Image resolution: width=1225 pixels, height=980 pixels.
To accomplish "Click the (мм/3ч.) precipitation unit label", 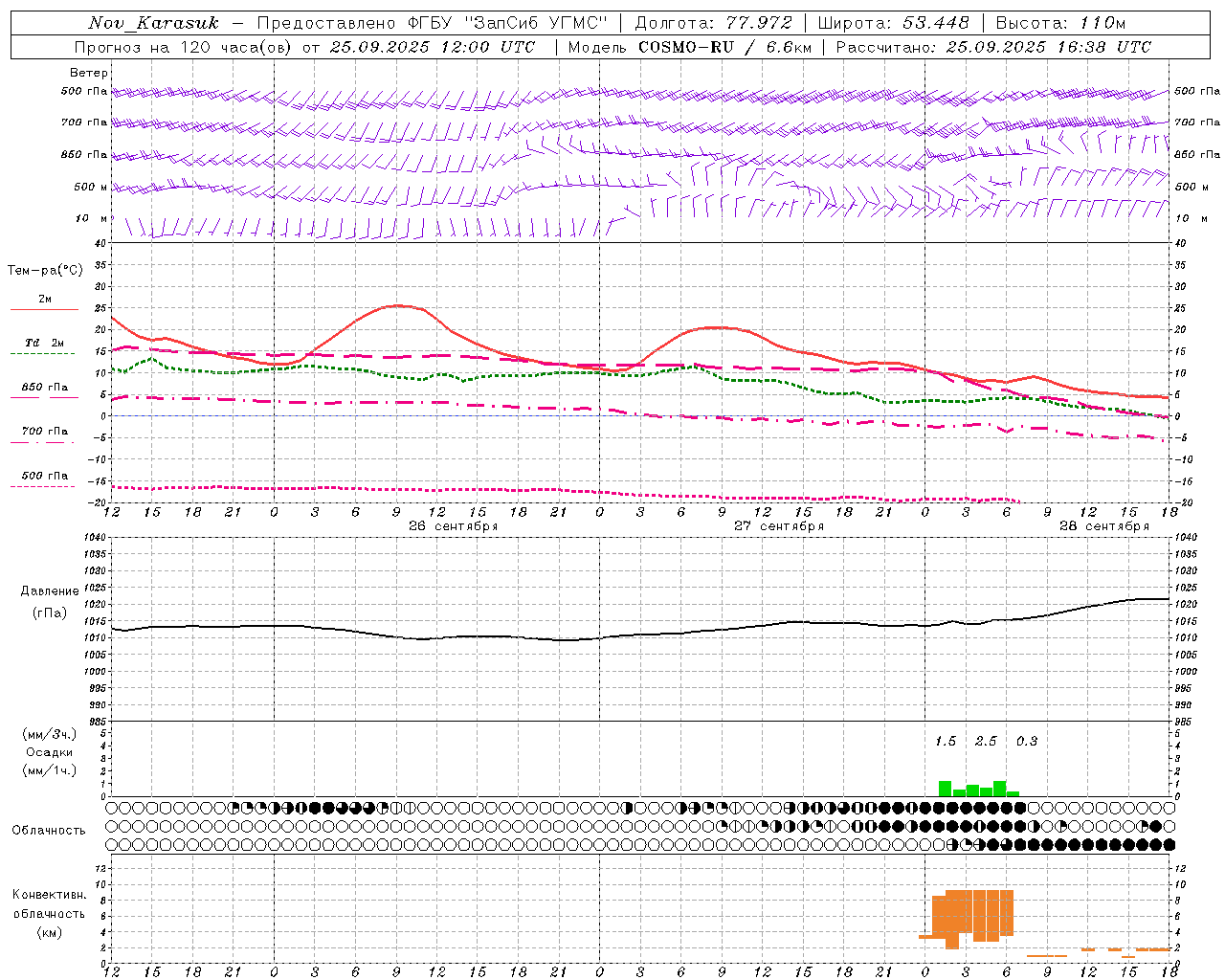I will point(50,734).
